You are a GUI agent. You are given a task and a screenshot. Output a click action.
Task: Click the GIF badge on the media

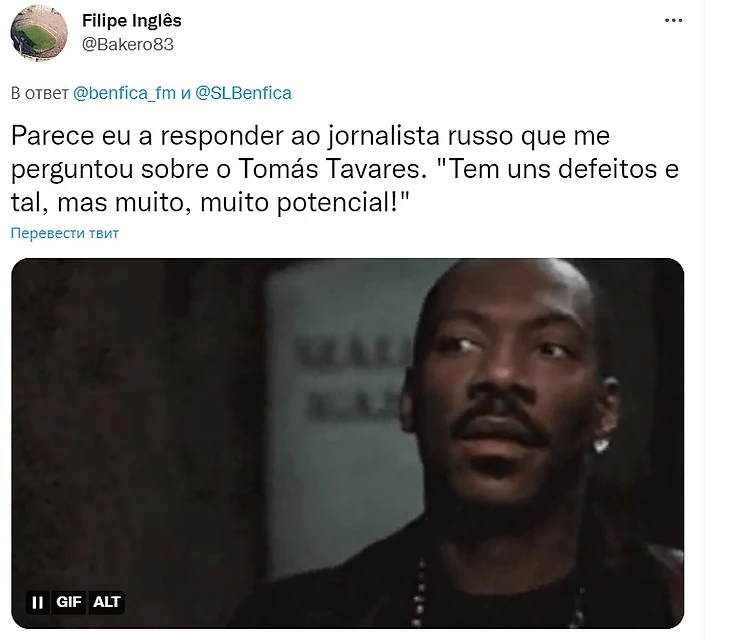[69, 602]
